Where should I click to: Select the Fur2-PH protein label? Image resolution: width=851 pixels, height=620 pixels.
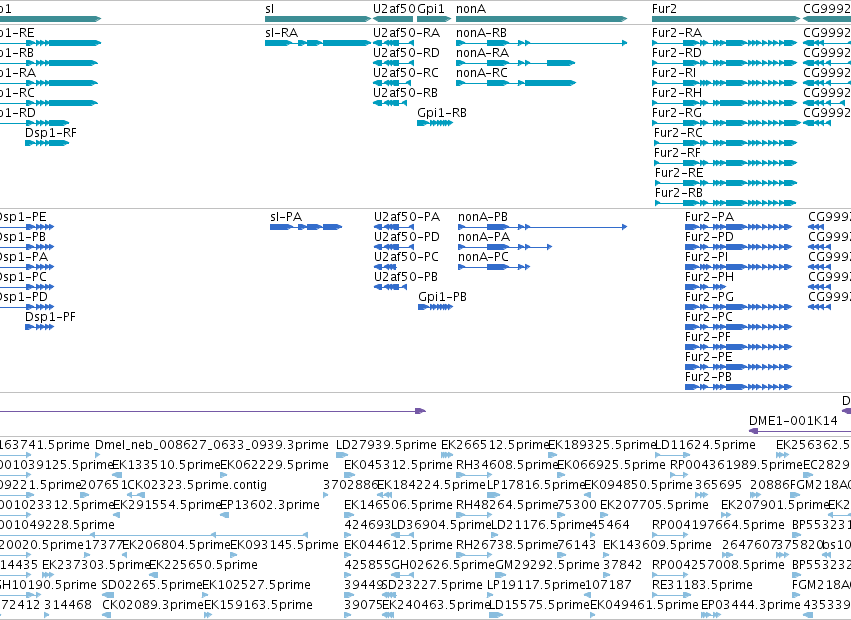tap(709, 277)
